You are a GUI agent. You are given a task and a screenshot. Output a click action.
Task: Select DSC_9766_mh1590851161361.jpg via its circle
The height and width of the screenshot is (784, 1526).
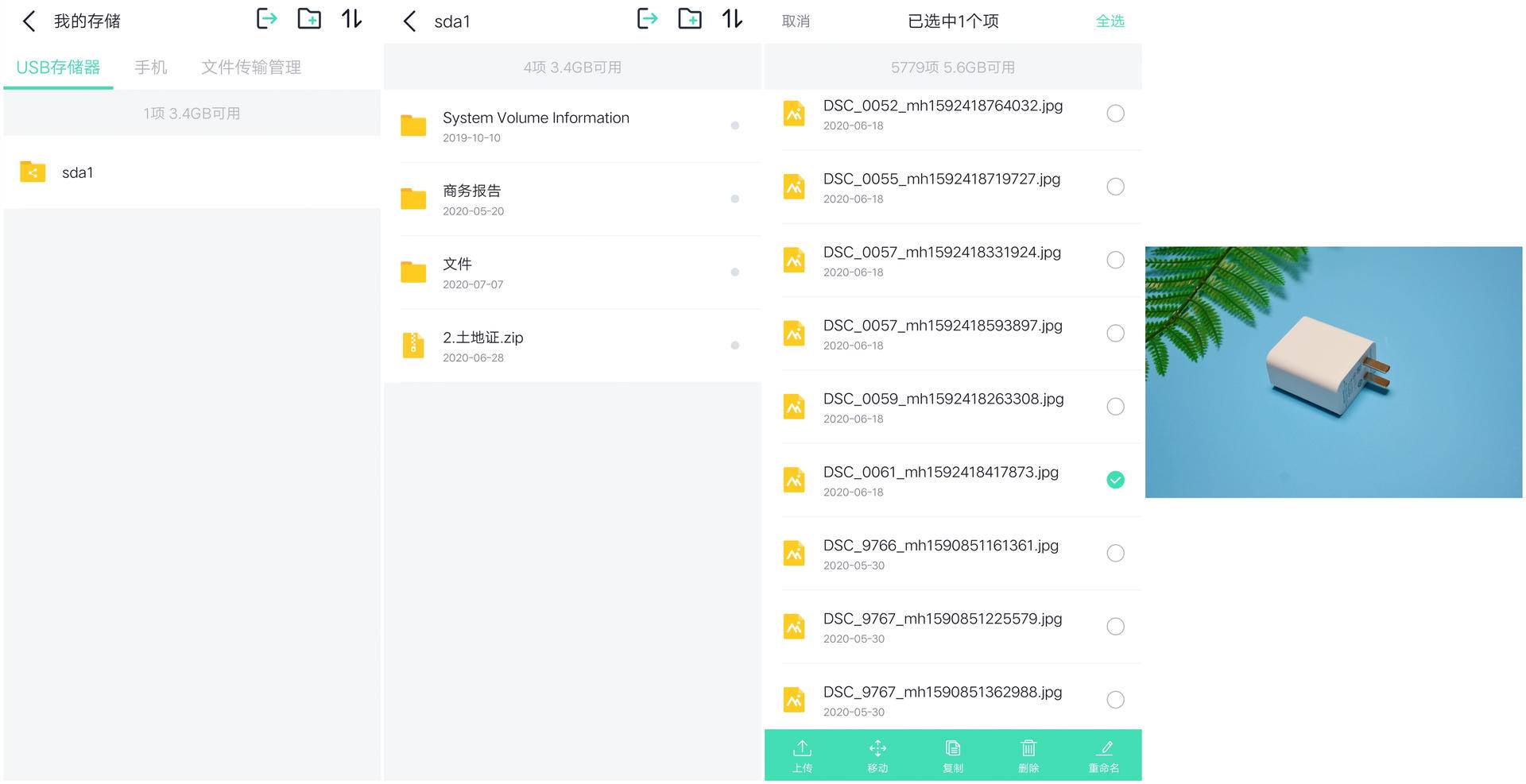point(1116,553)
